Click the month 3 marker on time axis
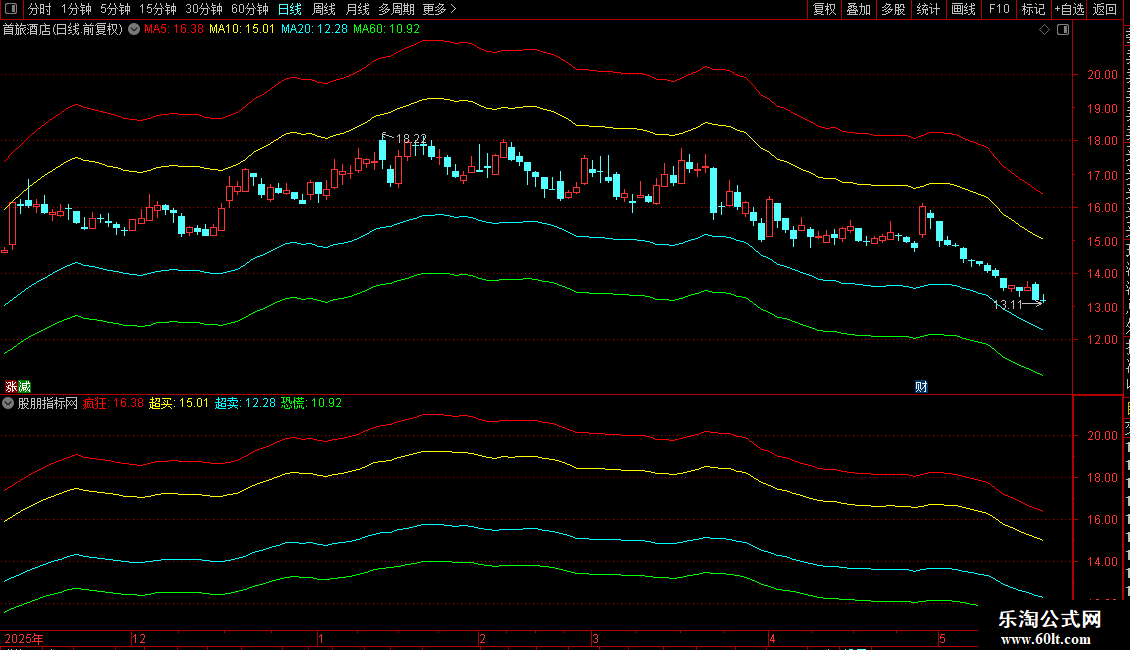The width and height of the screenshot is (1130, 650). 595,638
